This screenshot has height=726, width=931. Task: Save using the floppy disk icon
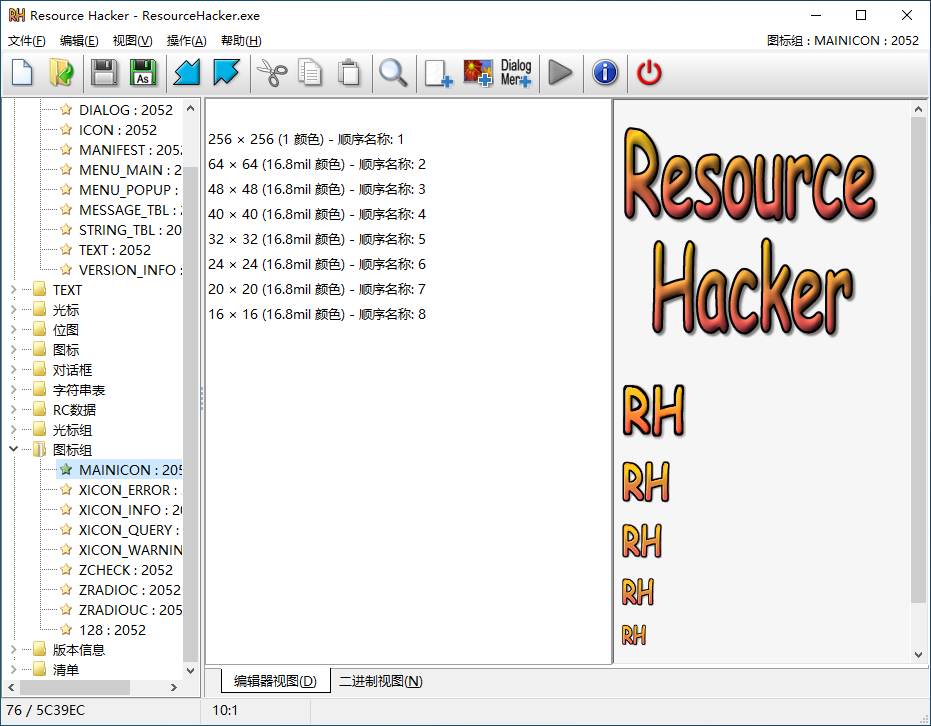click(x=104, y=73)
